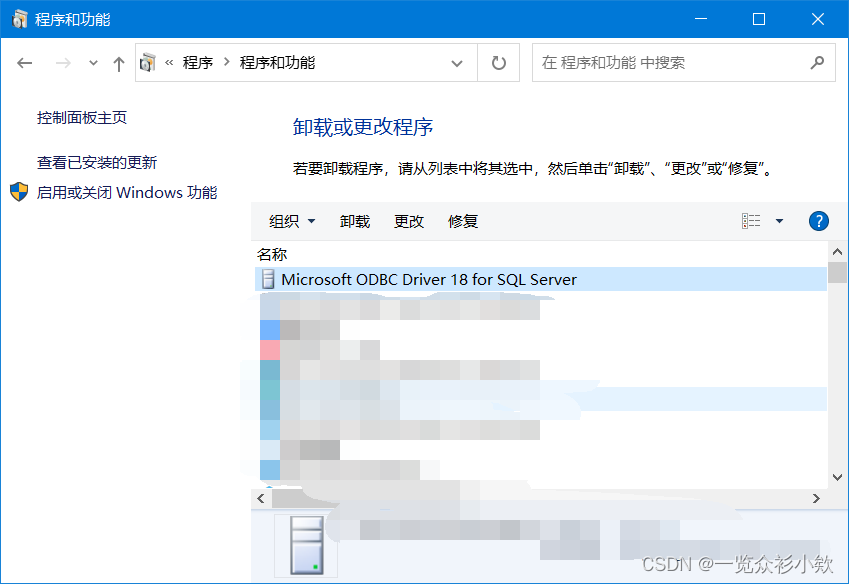Click the Microsoft ODBC Driver program icon

266,279
